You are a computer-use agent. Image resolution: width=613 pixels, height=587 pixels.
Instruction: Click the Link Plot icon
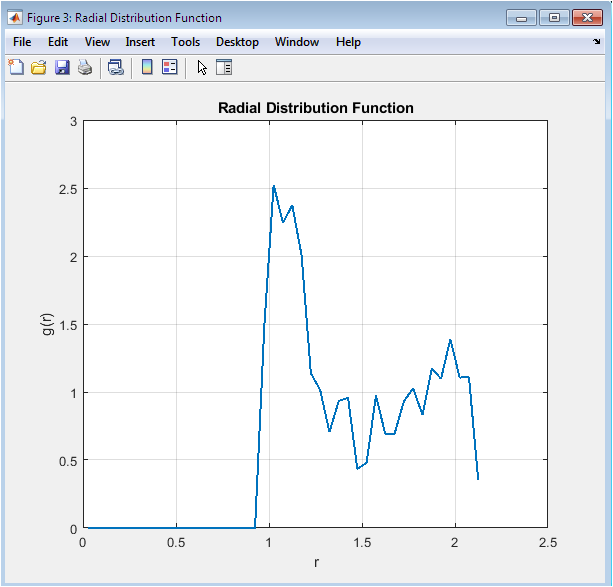116,67
